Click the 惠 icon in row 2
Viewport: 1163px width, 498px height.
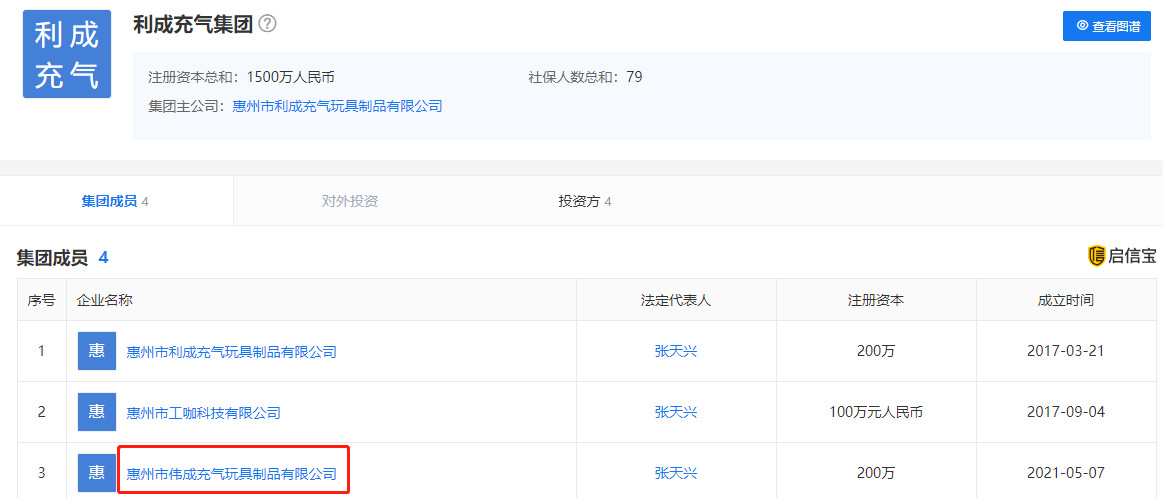(x=97, y=412)
